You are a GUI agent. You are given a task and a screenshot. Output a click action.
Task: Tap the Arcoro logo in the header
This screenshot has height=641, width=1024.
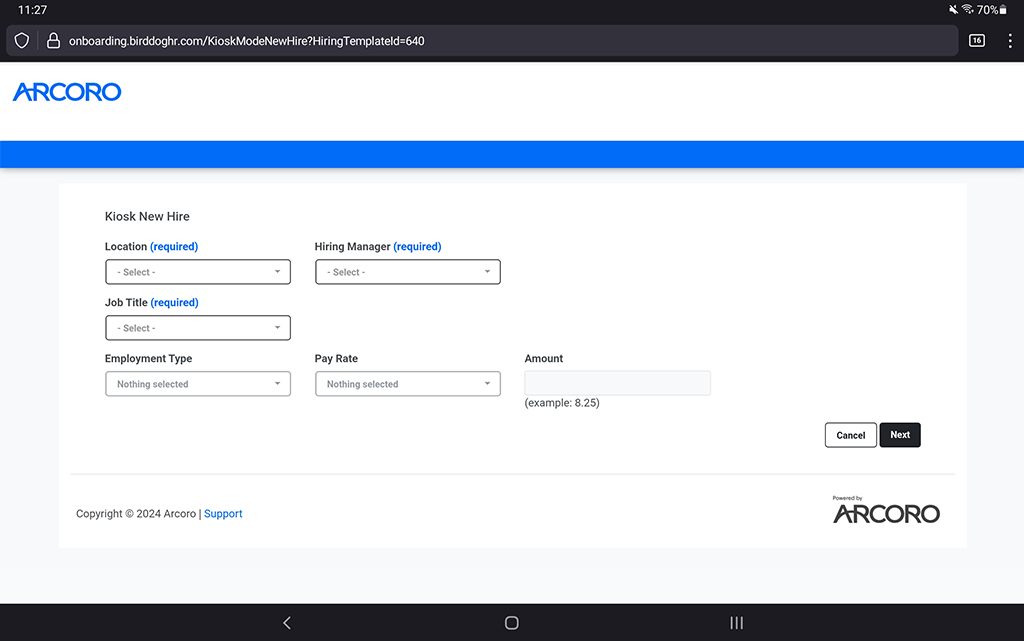[67, 92]
